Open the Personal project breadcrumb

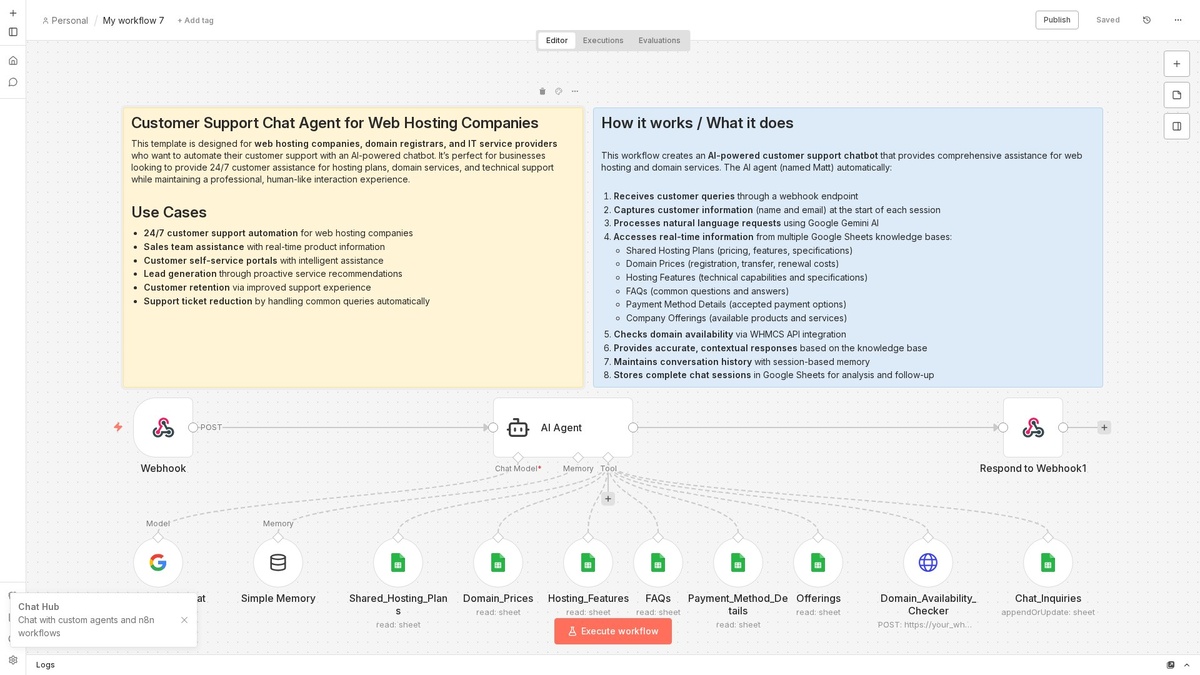pos(65,20)
